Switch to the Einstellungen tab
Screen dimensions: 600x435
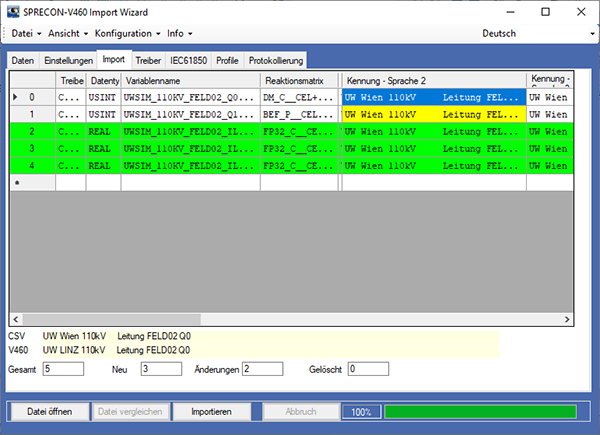68,60
